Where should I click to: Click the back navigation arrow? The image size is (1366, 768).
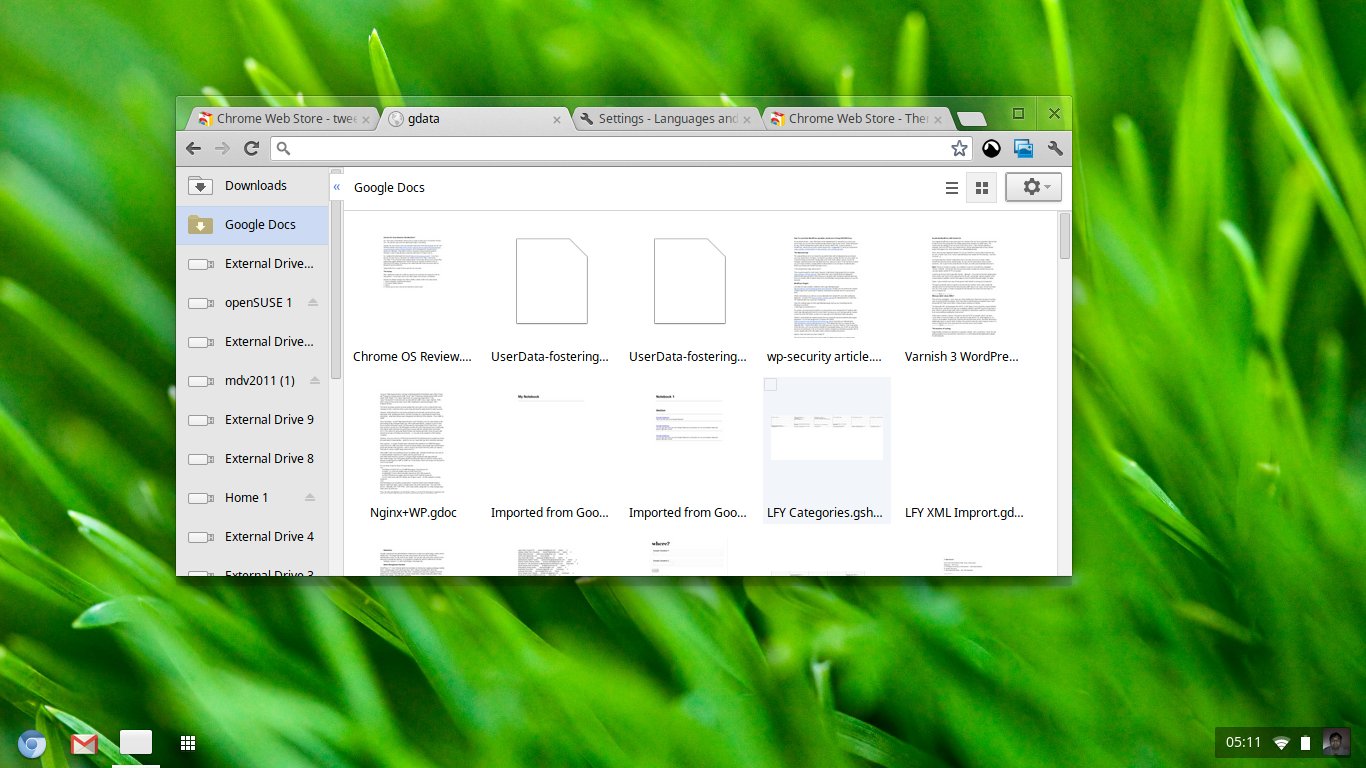(193, 148)
